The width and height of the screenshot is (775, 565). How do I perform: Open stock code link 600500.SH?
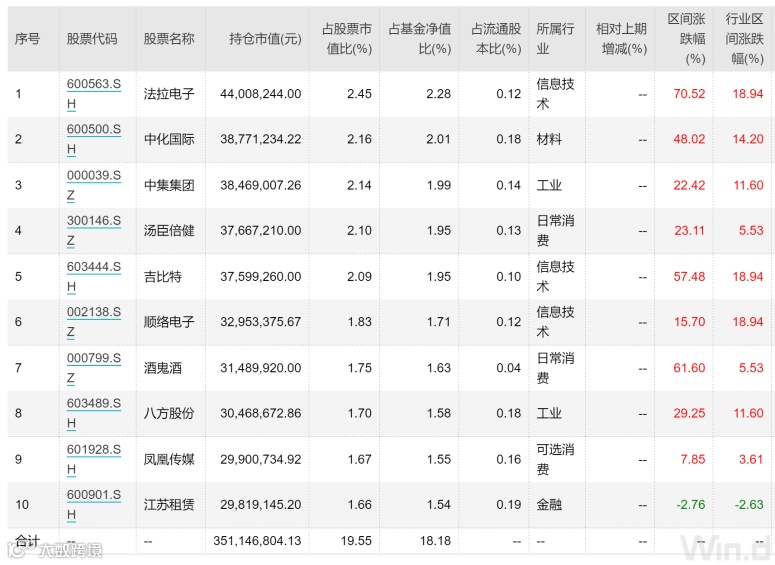pyautogui.click(x=94, y=139)
